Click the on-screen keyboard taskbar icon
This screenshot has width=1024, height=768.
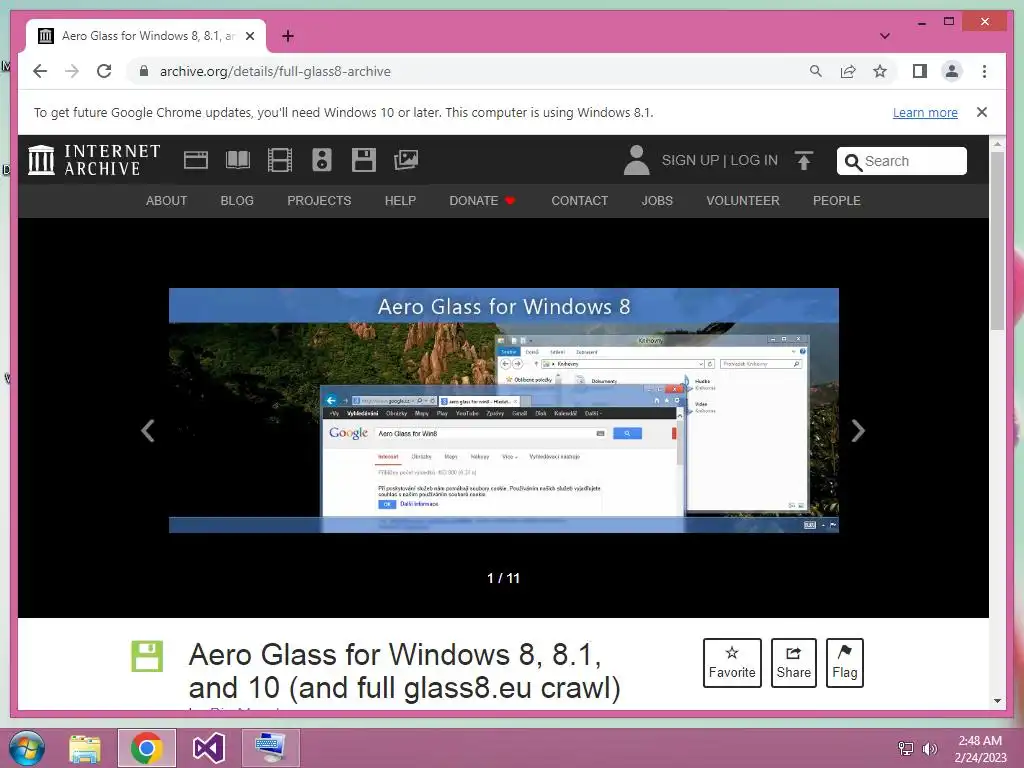click(x=270, y=748)
